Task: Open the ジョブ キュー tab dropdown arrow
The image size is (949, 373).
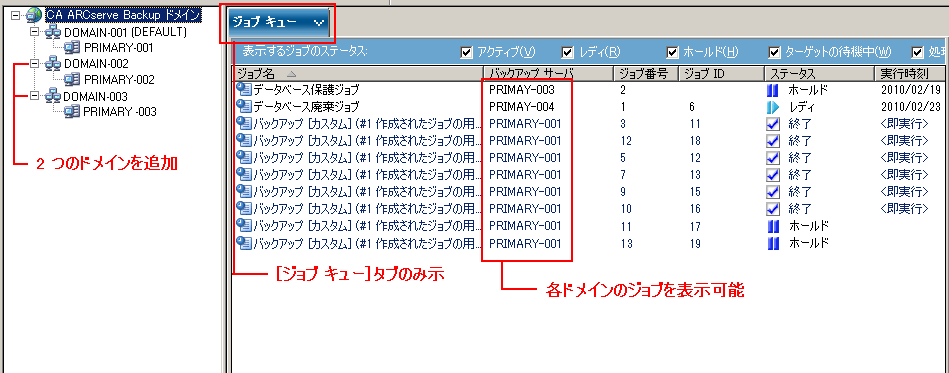Action: (319, 23)
